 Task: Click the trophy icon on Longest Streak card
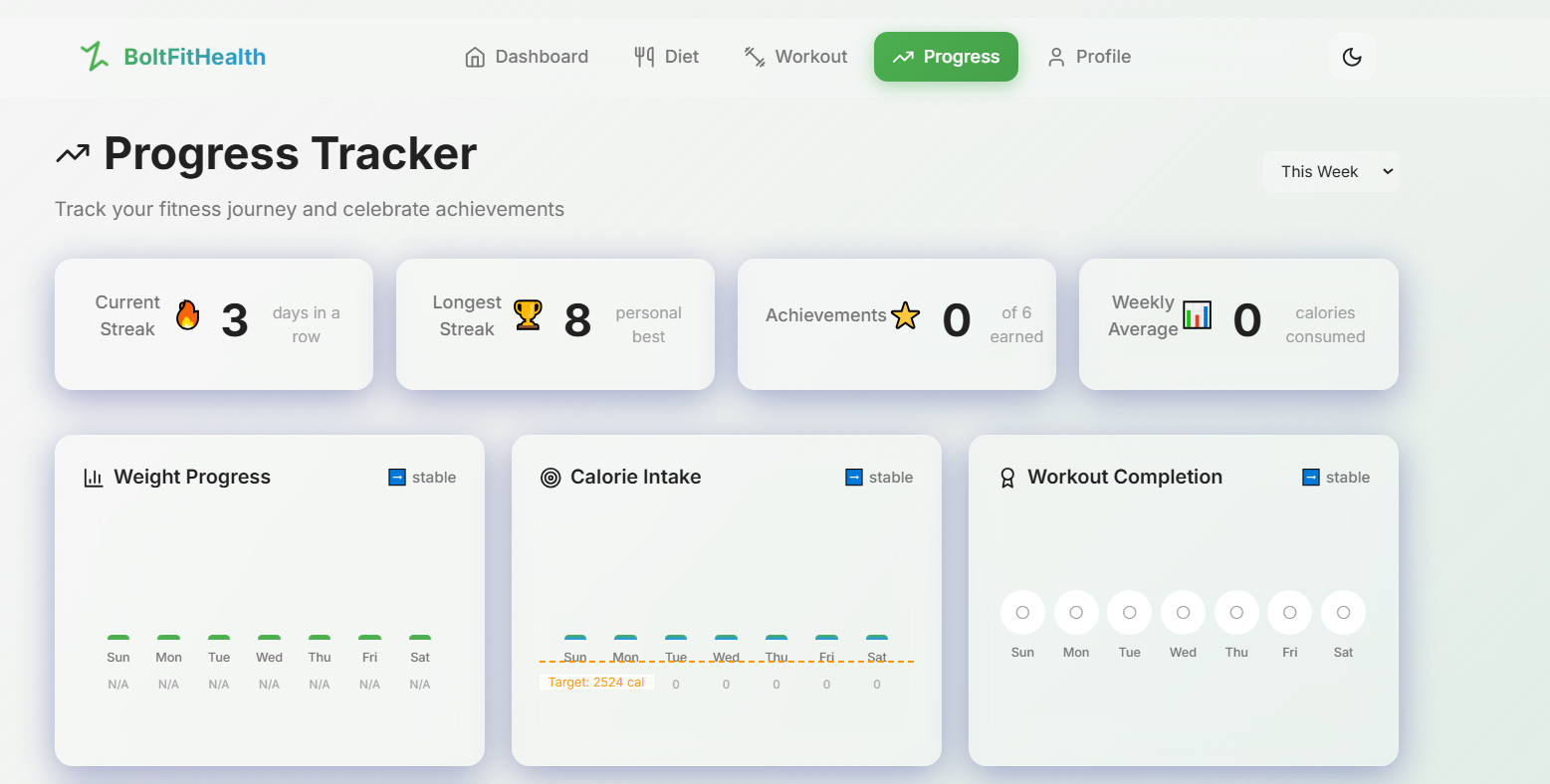[x=527, y=316]
